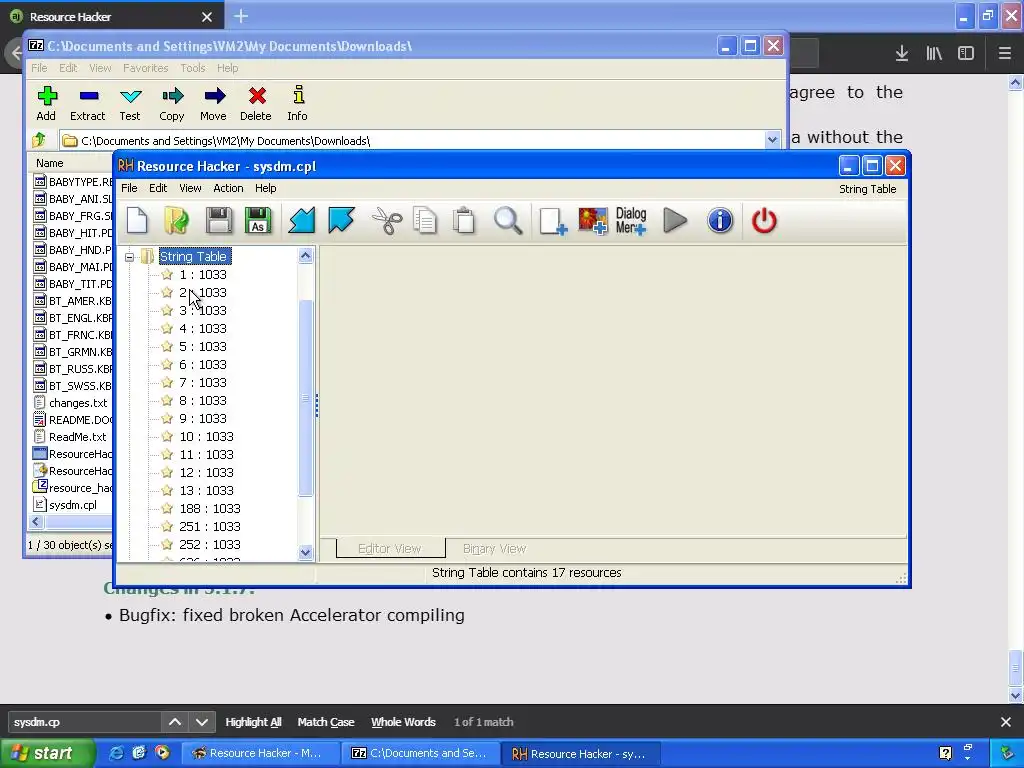The height and width of the screenshot is (768, 1024).
Task: Select string table entry 13 : 1033
Action: pos(206,490)
